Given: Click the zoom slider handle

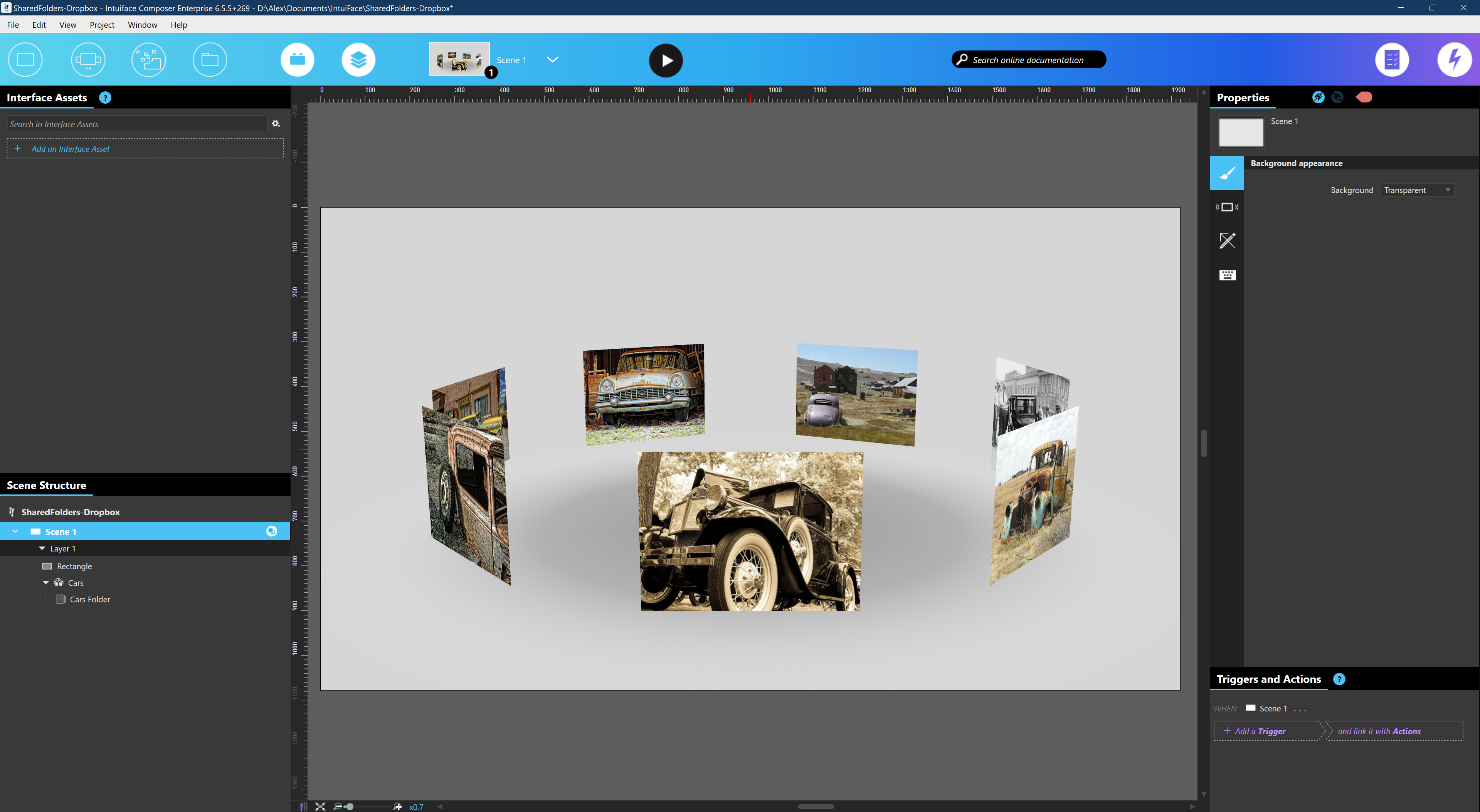Looking at the screenshot, I should [x=349, y=806].
